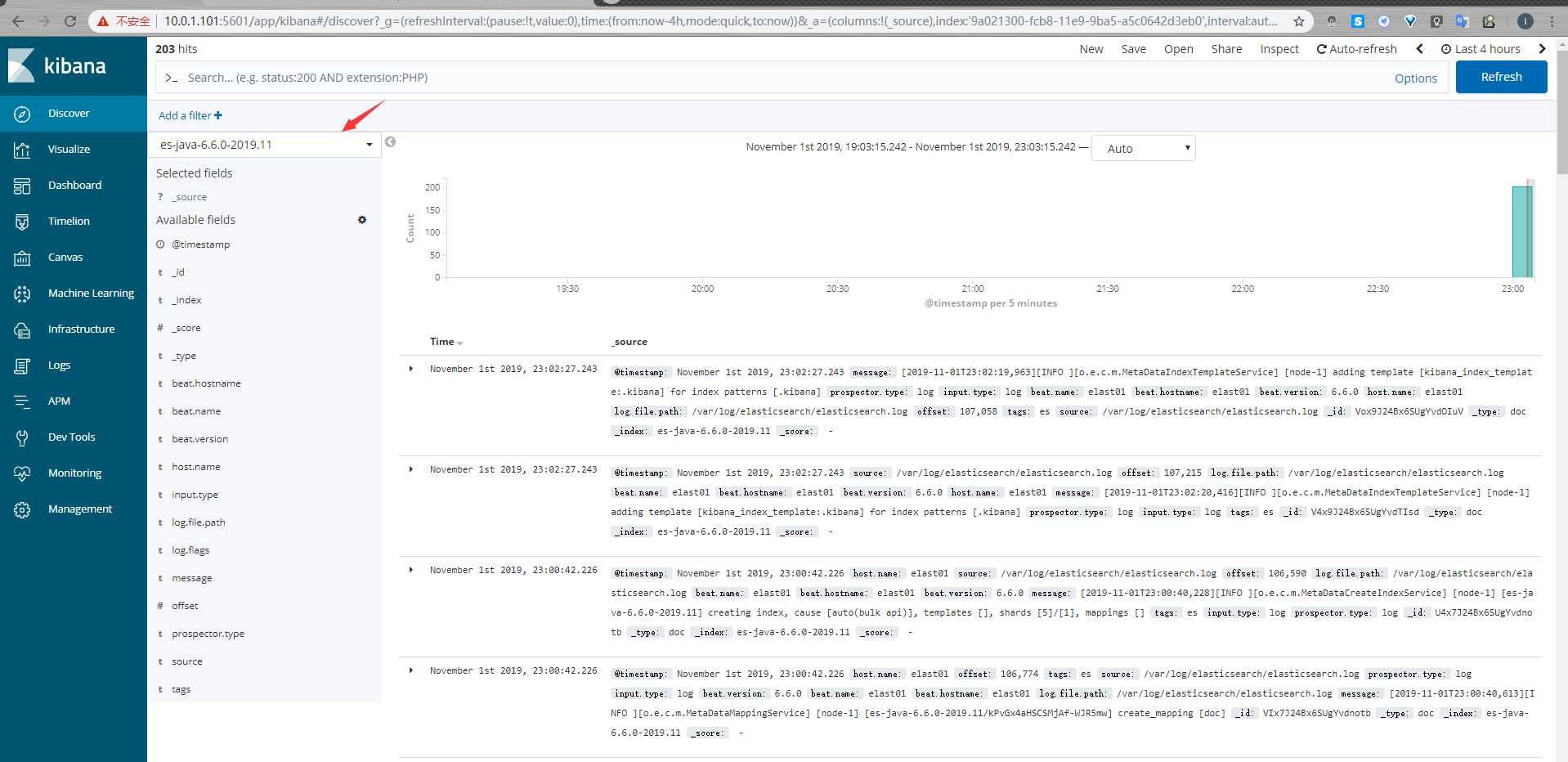Open the Logs icon in sidebar
This screenshot has width=1568, height=762.
(22, 365)
